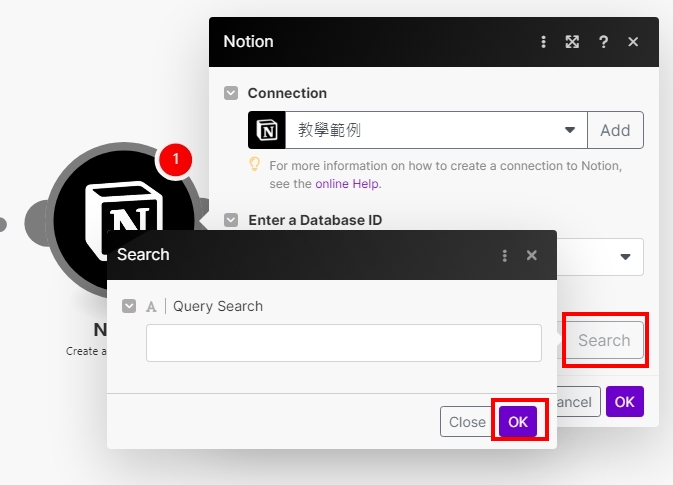The image size is (673, 485).
Task: Open the Search dialog three-dot menu
Action: point(504,255)
